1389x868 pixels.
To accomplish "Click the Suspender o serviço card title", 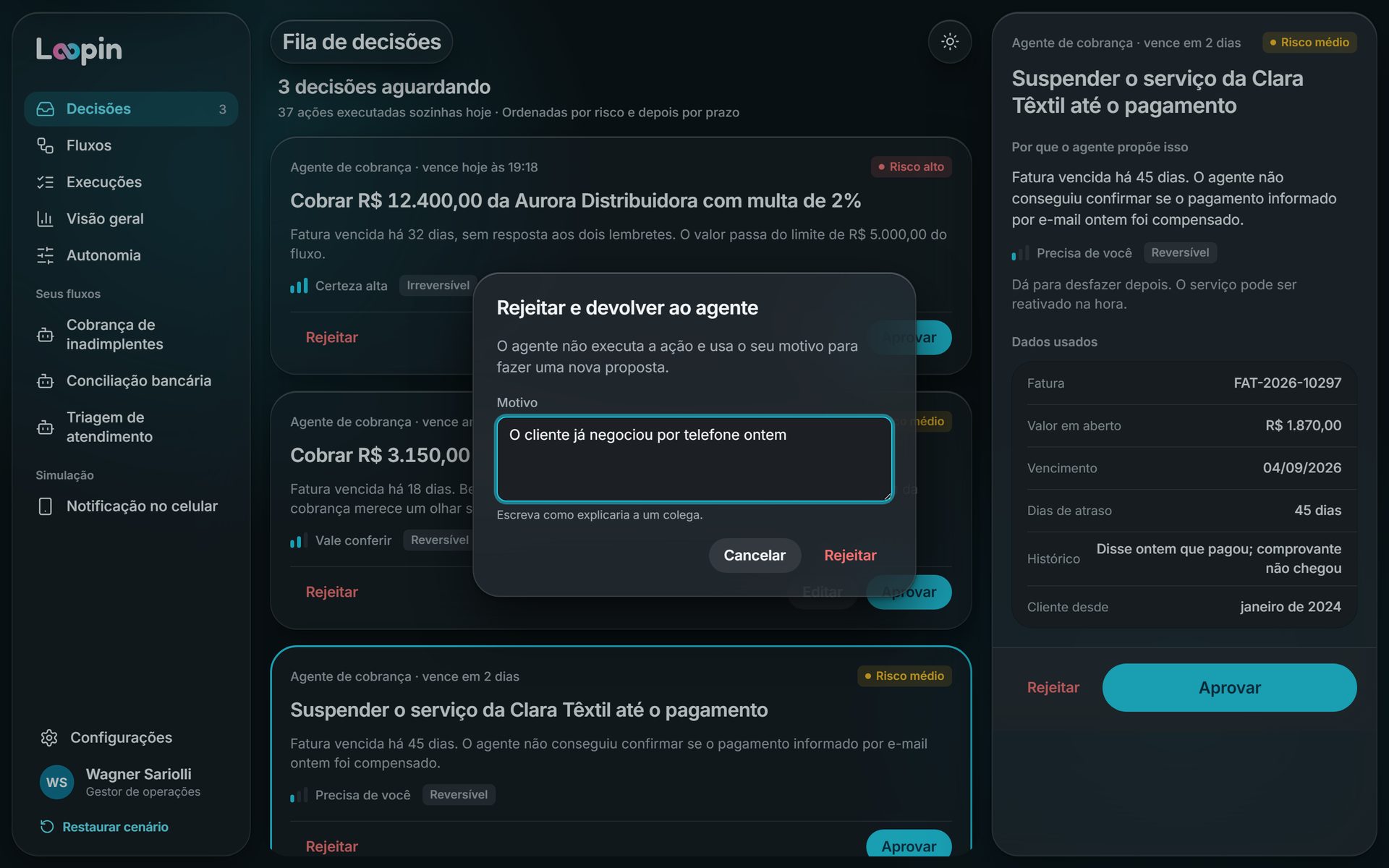I will coord(529,710).
